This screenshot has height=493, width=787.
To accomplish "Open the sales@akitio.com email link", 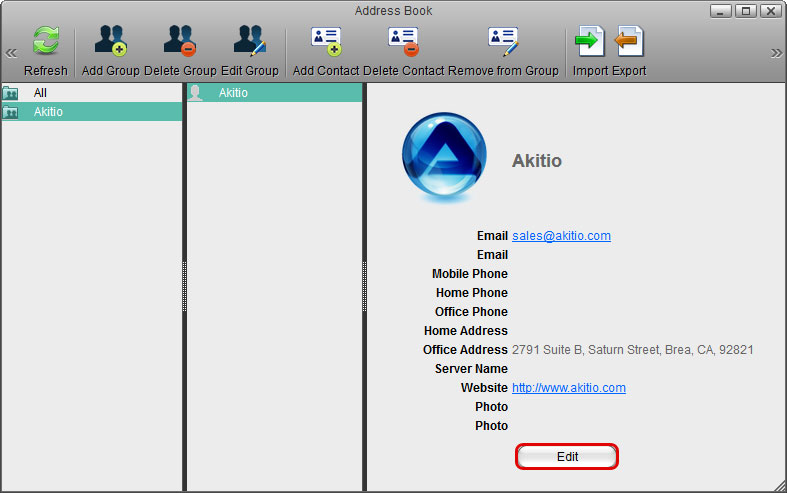I will pos(561,236).
